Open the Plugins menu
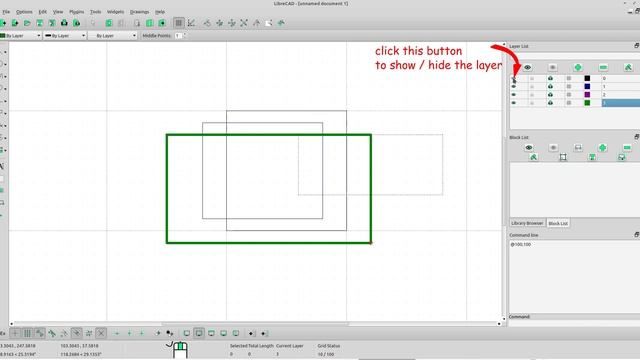Screen dimensions: 640x360 (x=76, y=12)
